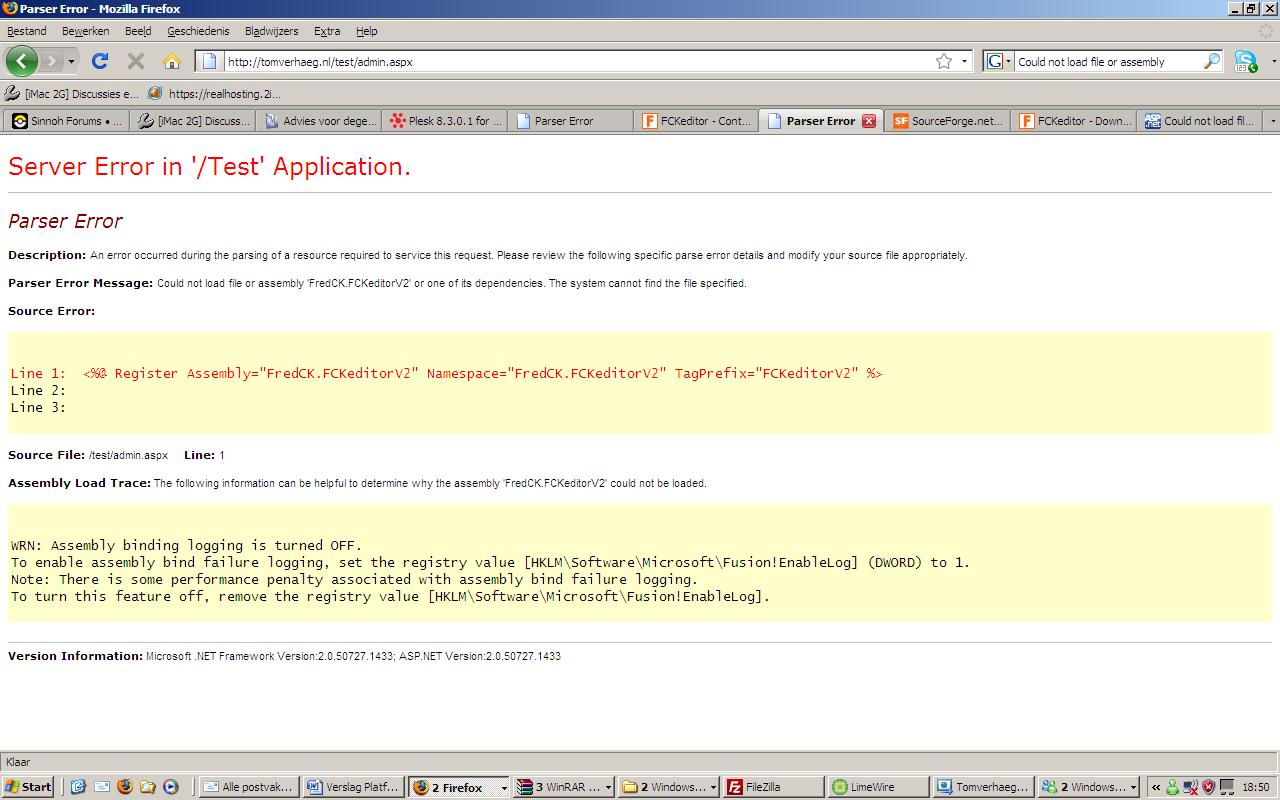The height and width of the screenshot is (800, 1280).
Task: Click the 18:50 system clock
Action: tap(1257, 787)
